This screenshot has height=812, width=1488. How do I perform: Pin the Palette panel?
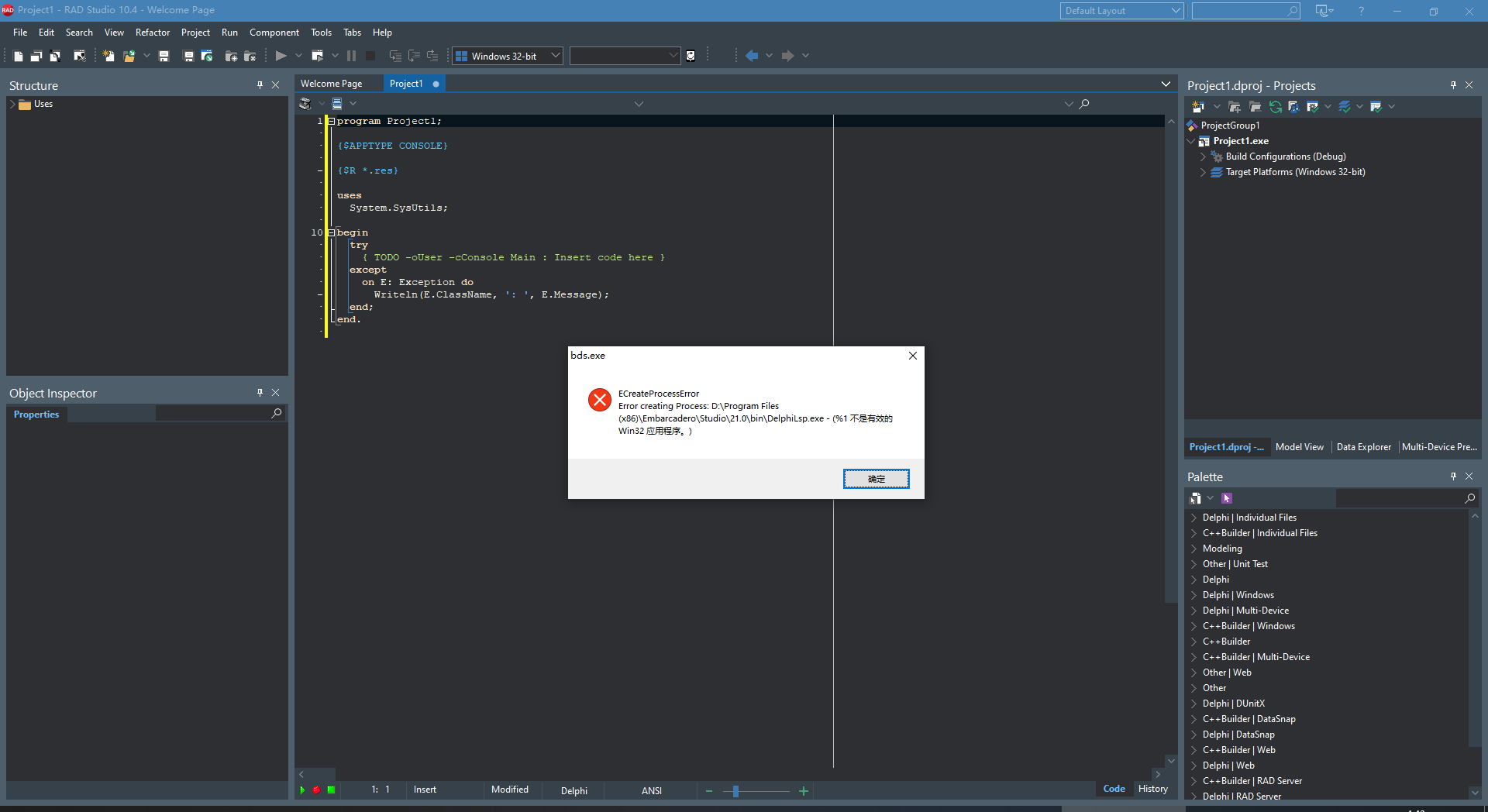point(1453,477)
